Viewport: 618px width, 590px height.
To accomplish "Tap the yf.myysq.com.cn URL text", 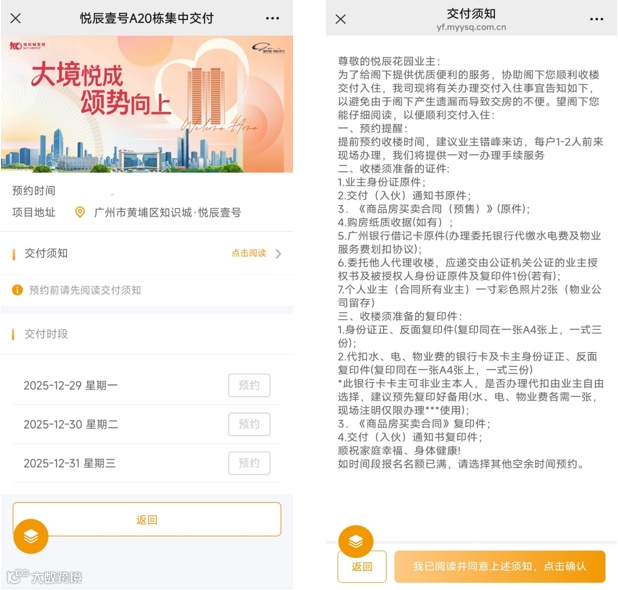I will pos(471,27).
